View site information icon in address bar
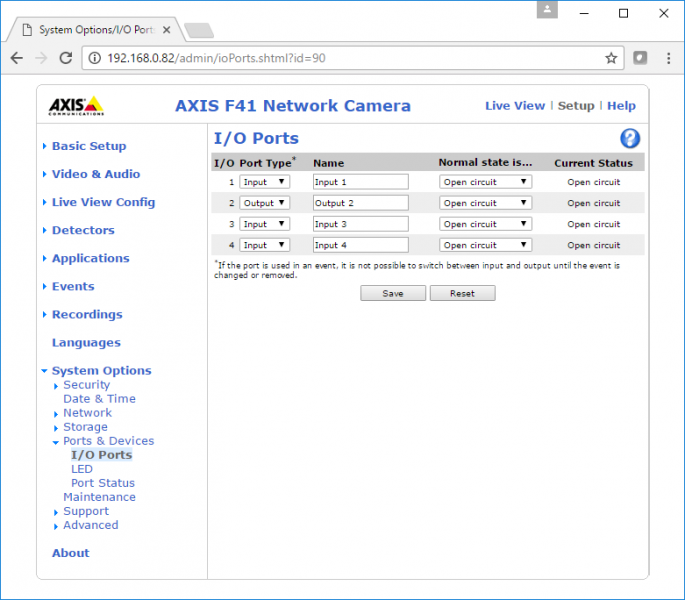685x600 pixels. tap(95, 58)
